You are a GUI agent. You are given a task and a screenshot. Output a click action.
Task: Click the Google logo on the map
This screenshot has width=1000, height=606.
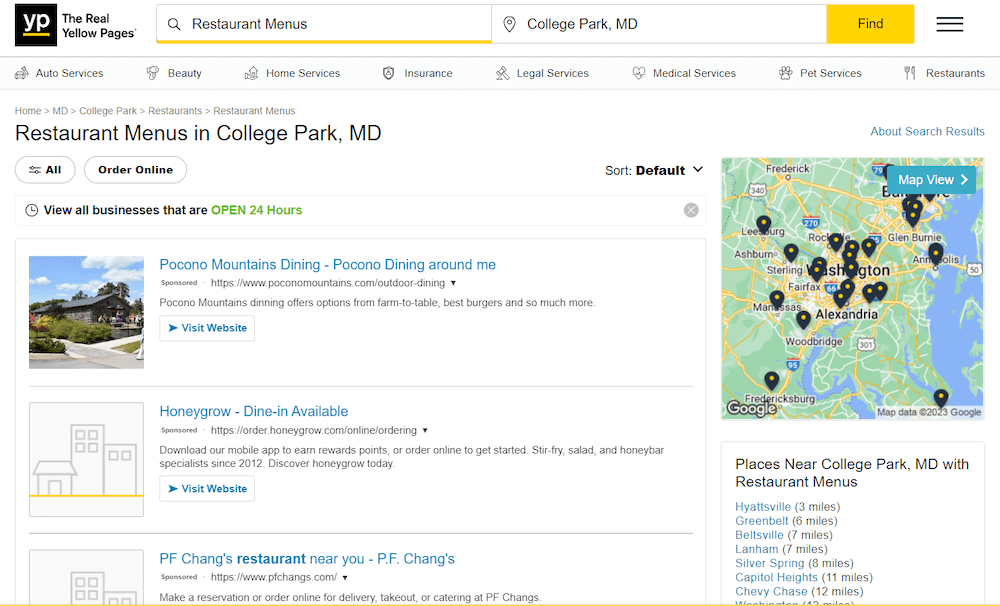(751, 408)
